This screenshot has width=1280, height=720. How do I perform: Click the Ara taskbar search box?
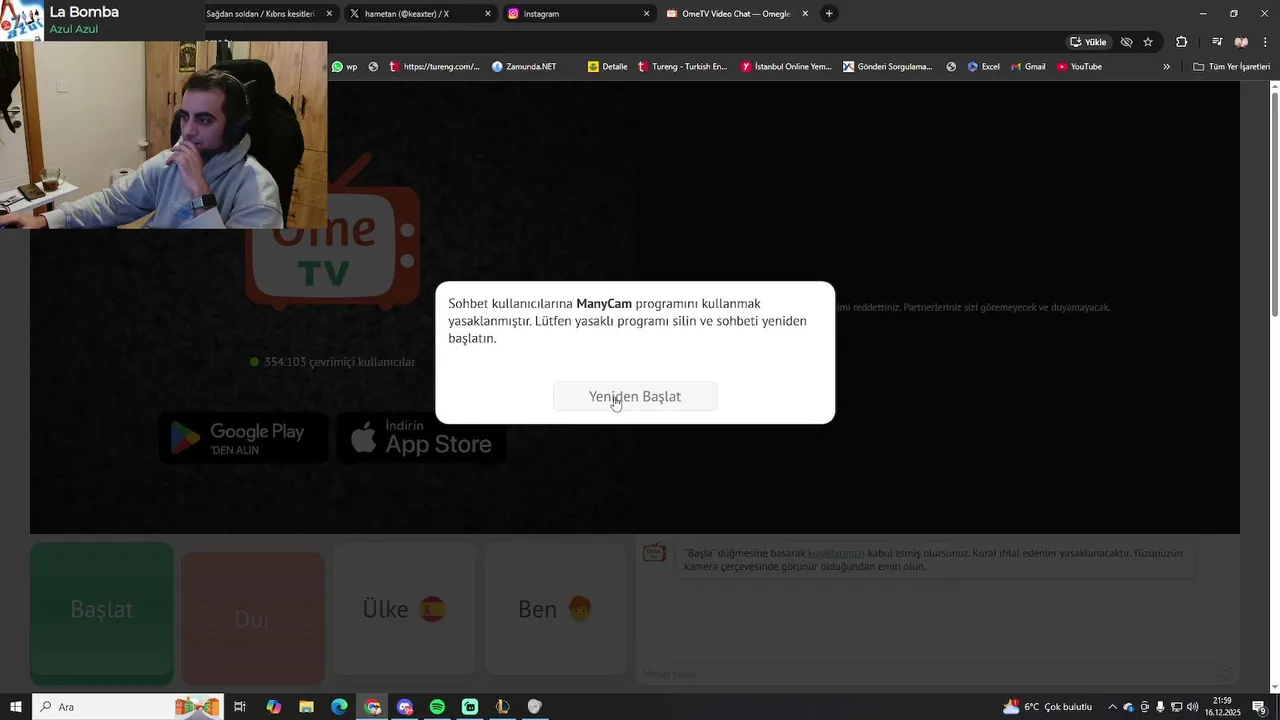127,707
